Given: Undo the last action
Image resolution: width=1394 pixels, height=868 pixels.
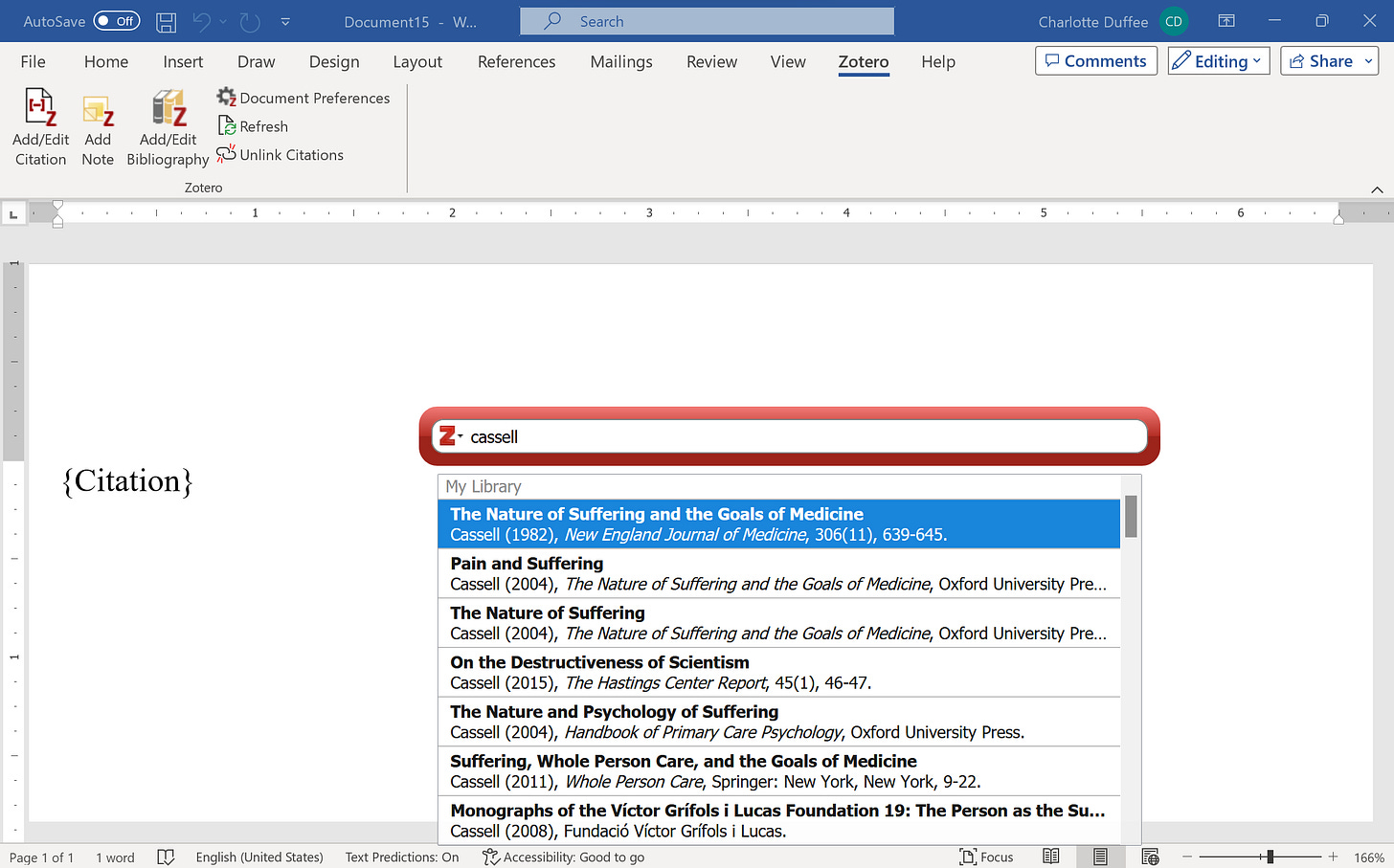Looking at the screenshot, I should point(201,21).
